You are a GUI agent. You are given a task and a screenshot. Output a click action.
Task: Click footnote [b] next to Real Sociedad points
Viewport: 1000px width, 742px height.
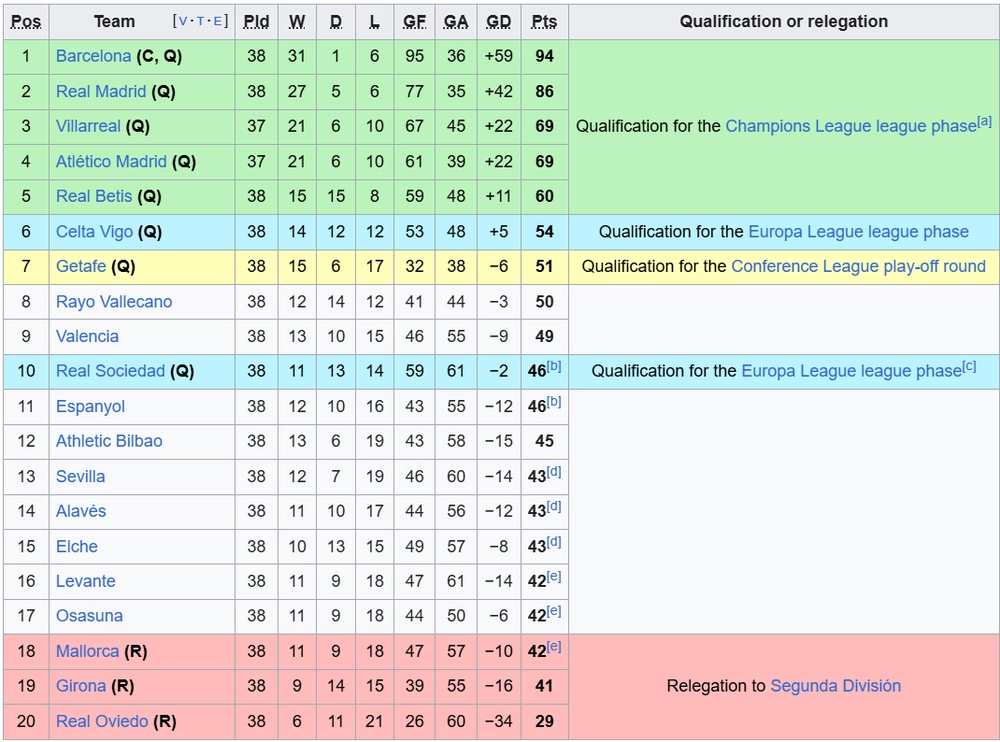pos(554,366)
